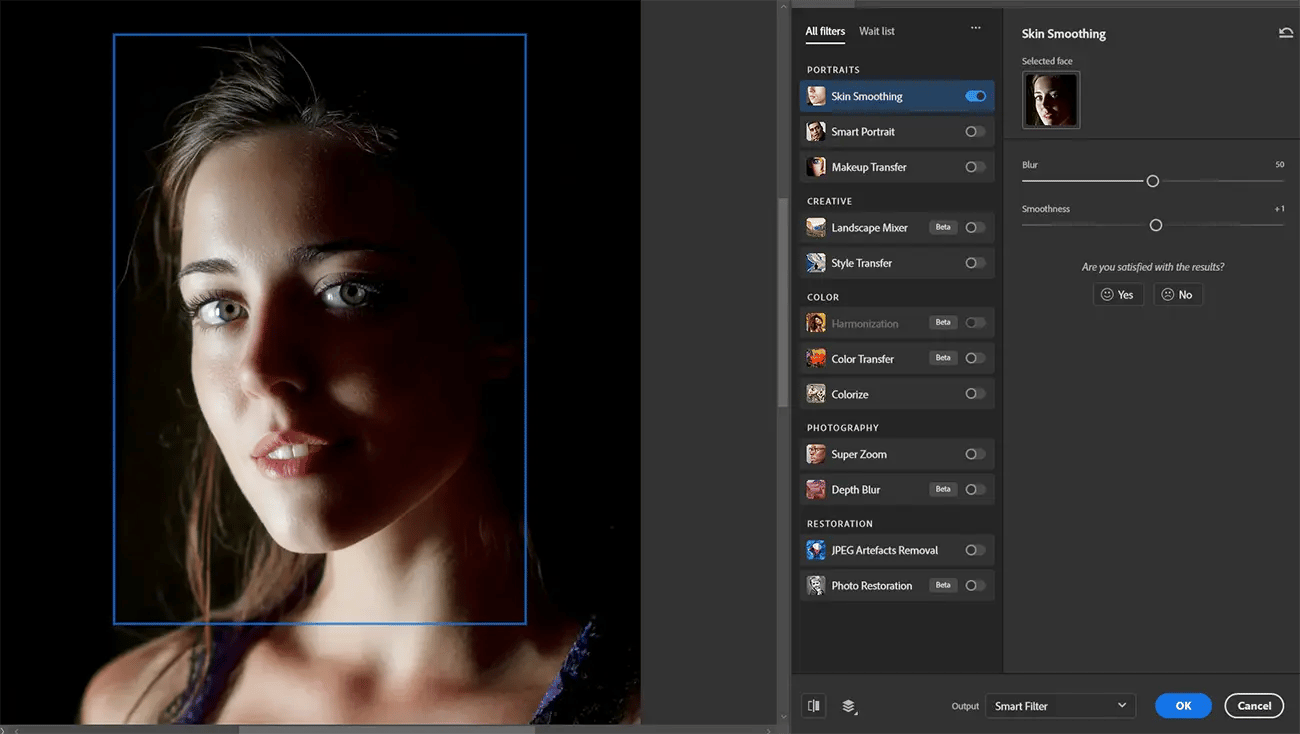1300x734 pixels.
Task: Turn on the Color Transfer toggle
Action: pos(975,358)
